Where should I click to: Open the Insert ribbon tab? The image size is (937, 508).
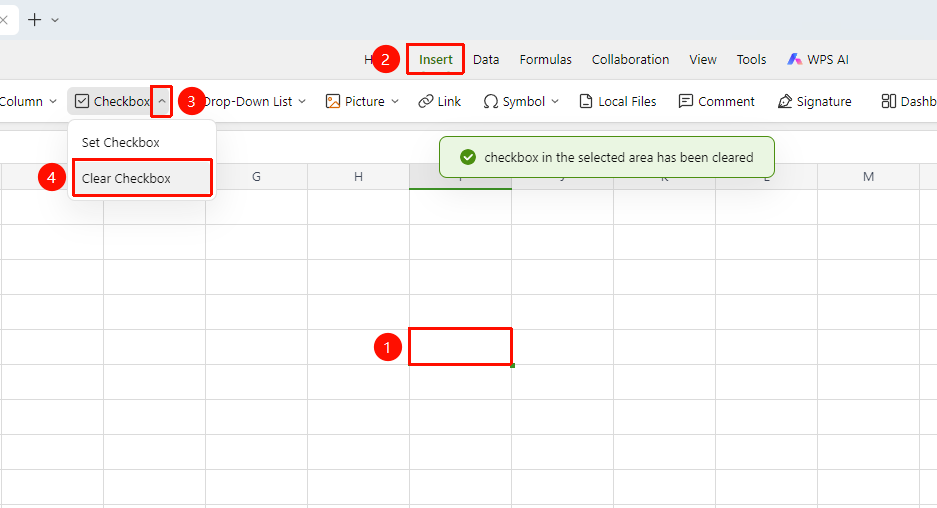pyautogui.click(x=436, y=60)
